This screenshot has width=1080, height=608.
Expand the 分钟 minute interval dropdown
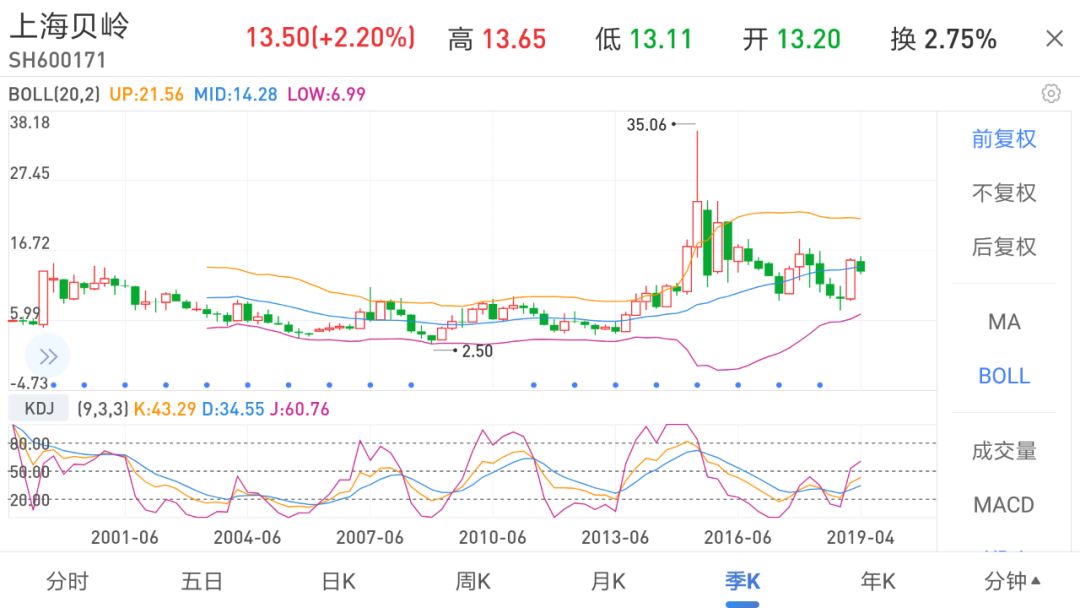pyautogui.click(x=1012, y=582)
